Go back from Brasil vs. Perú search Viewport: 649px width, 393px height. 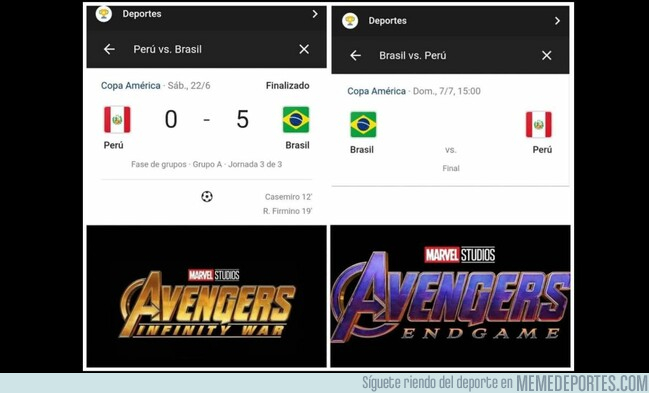(356, 55)
